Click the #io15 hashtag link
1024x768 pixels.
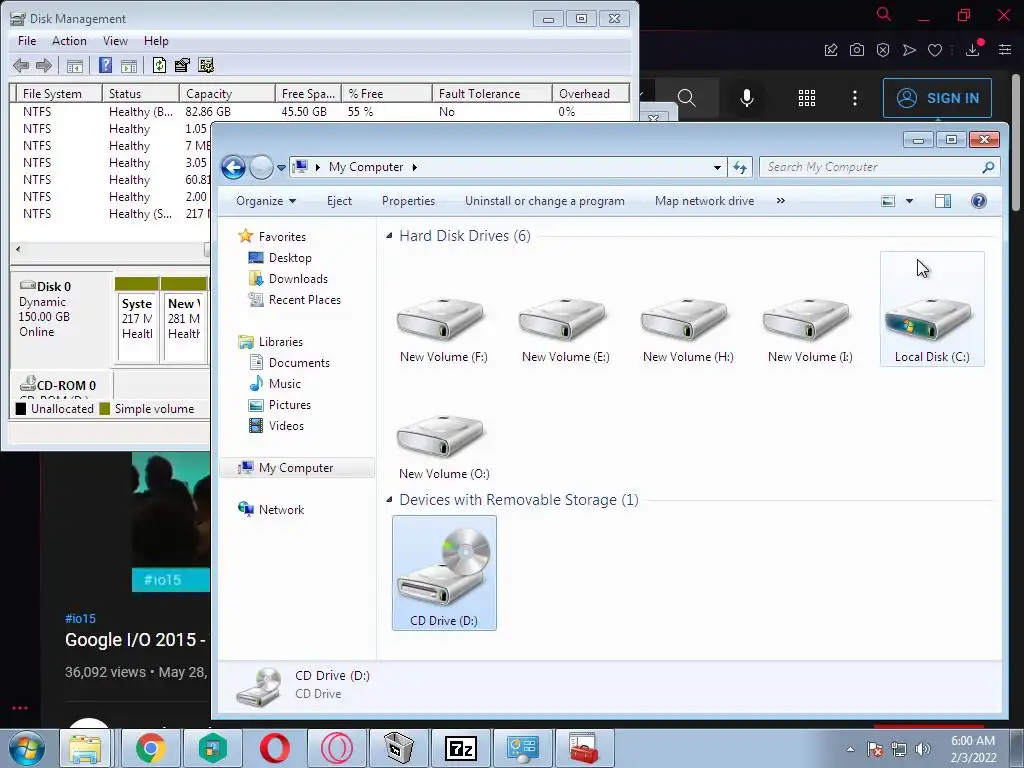[x=80, y=618]
